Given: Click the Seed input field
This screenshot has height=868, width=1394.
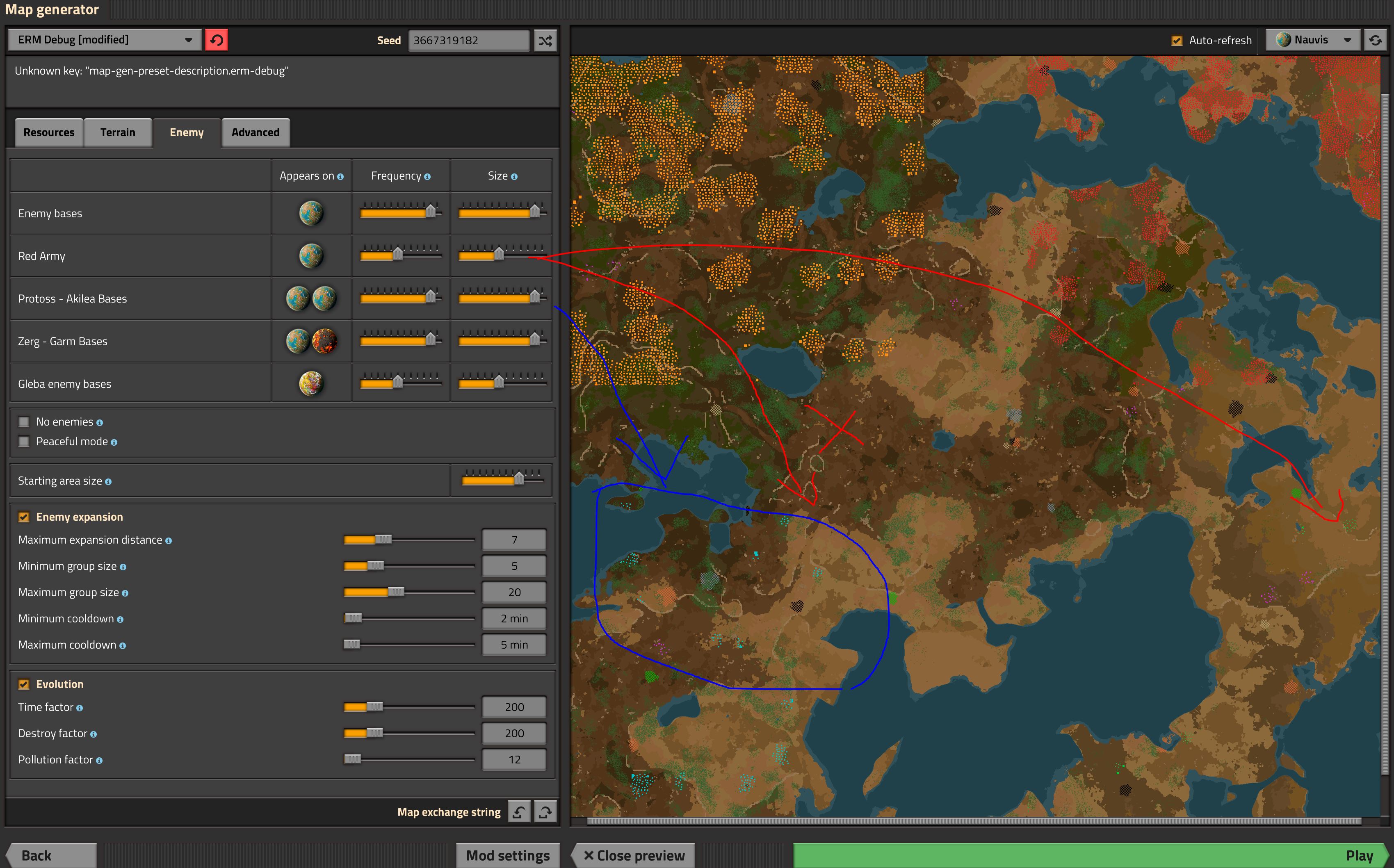Looking at the screenshot, I should click(x=468, y=40).
